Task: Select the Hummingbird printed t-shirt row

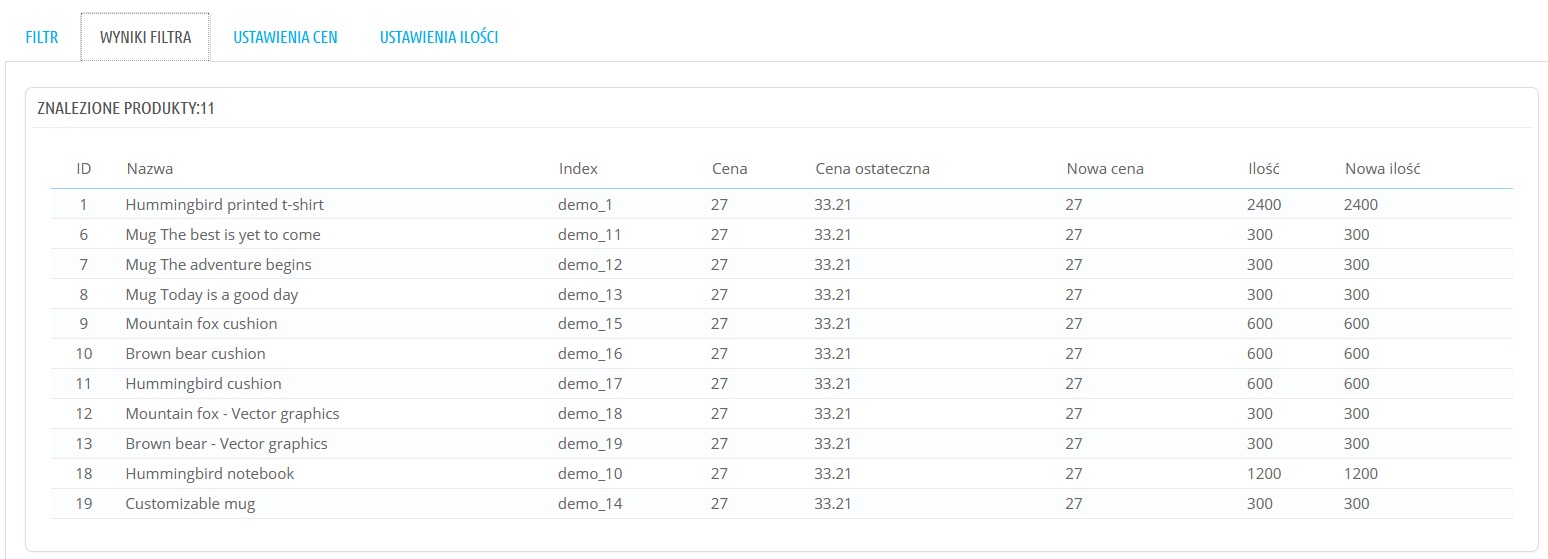Action: [781, 205]
